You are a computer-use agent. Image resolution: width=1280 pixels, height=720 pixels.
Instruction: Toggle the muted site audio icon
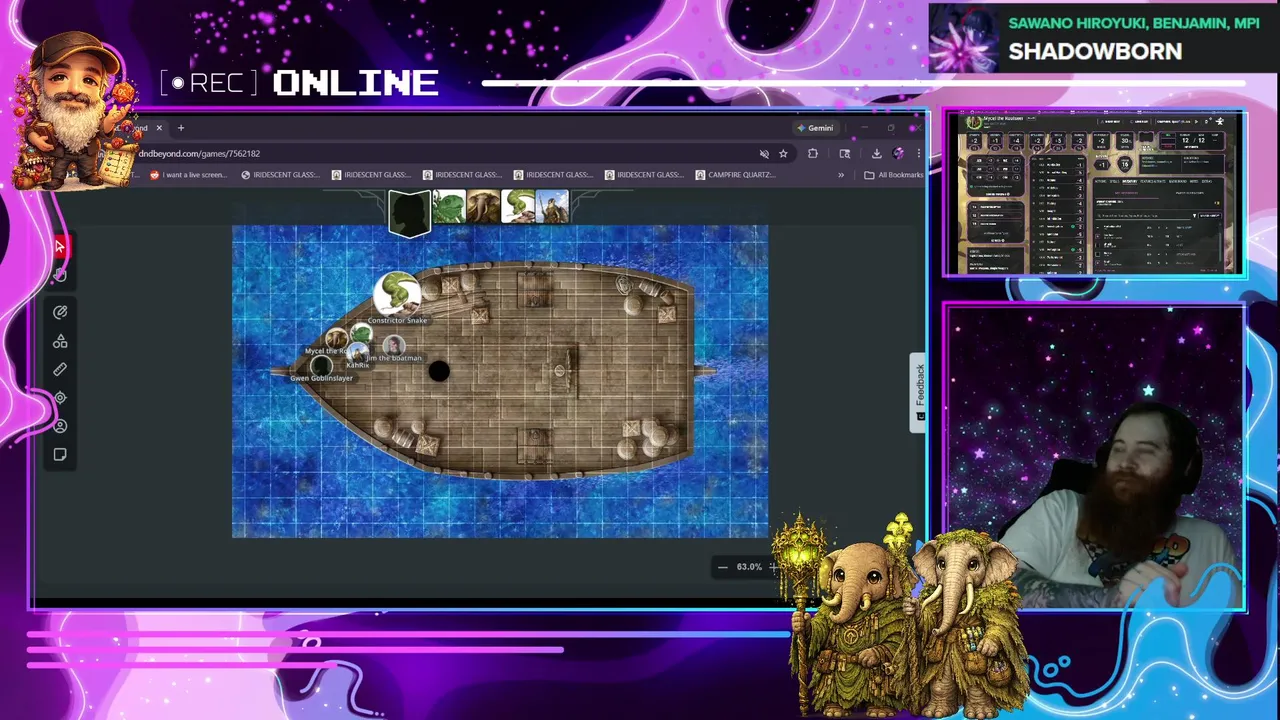click(764, 154)
